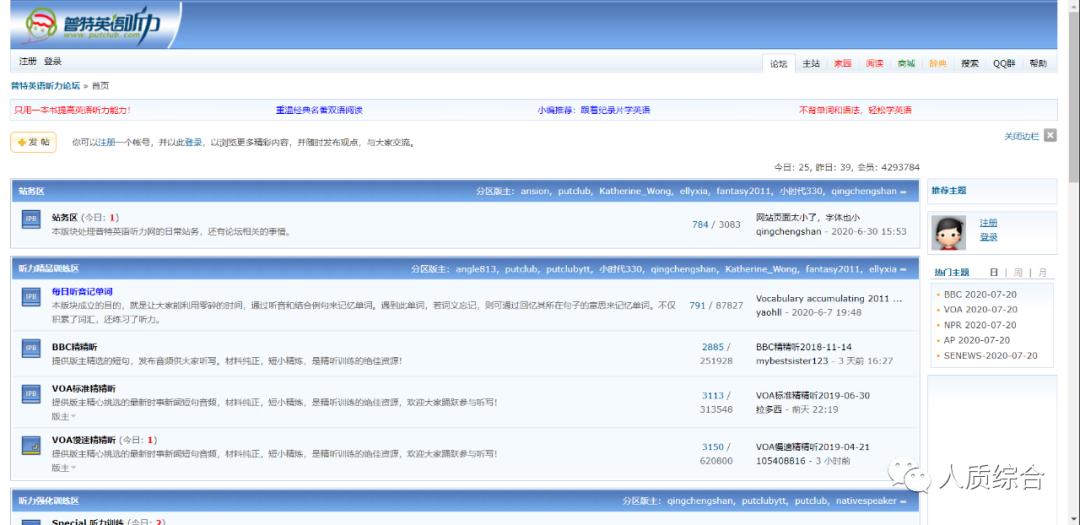Screen dimensions: 1080x525
Task: Click the forum icon beside 每日听音记单词
Action: [x=31, y=297]
